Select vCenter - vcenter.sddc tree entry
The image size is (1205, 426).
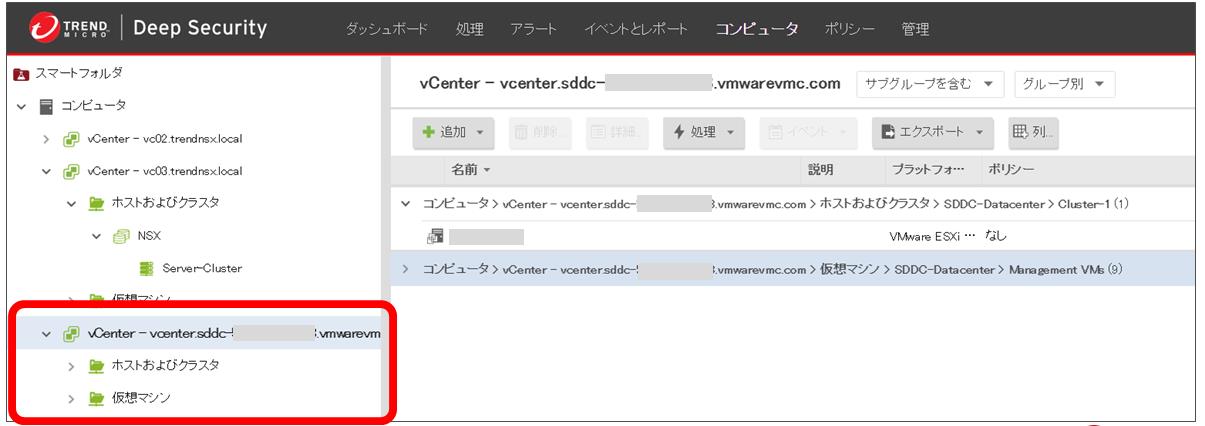click(x=234, y=333)
